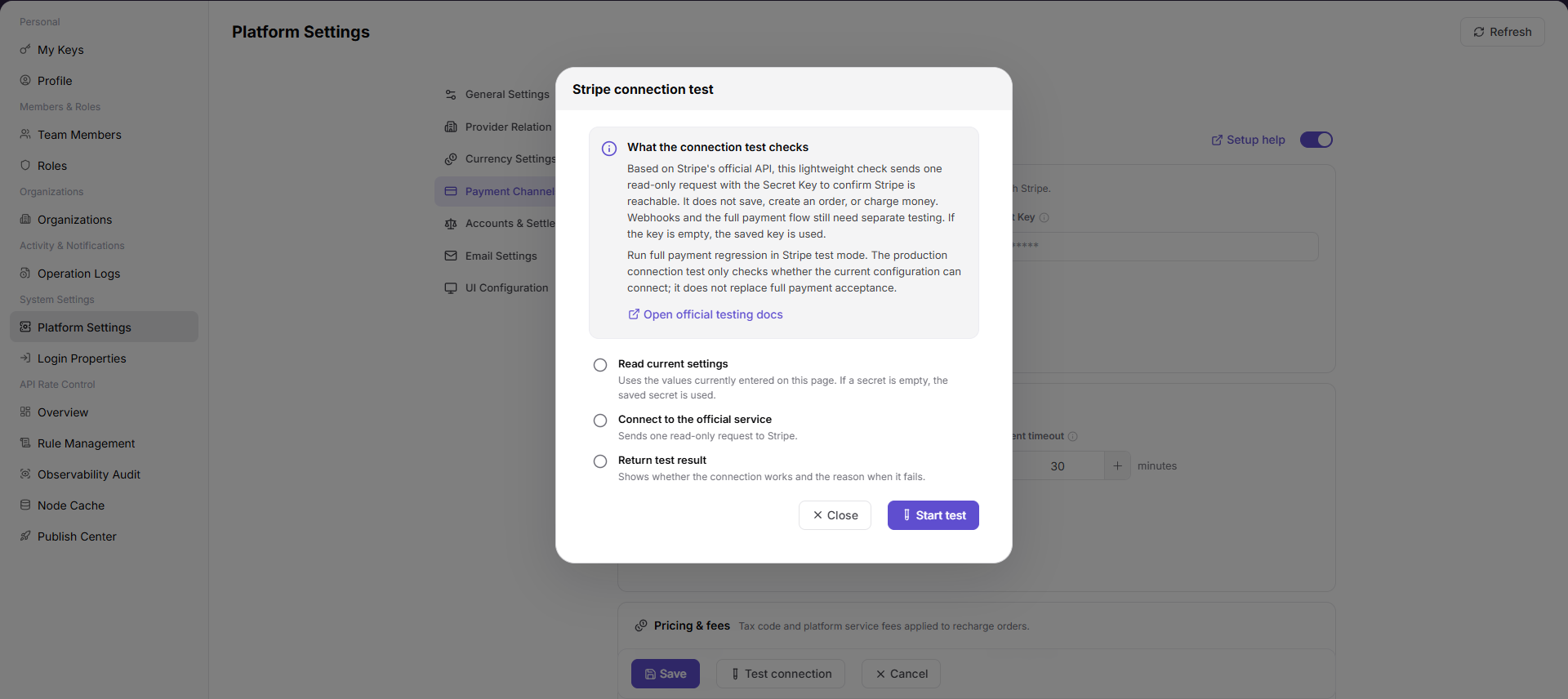Click the Overview grid icon
This screenshot has width=1568, height=699.
coord(25,412)
